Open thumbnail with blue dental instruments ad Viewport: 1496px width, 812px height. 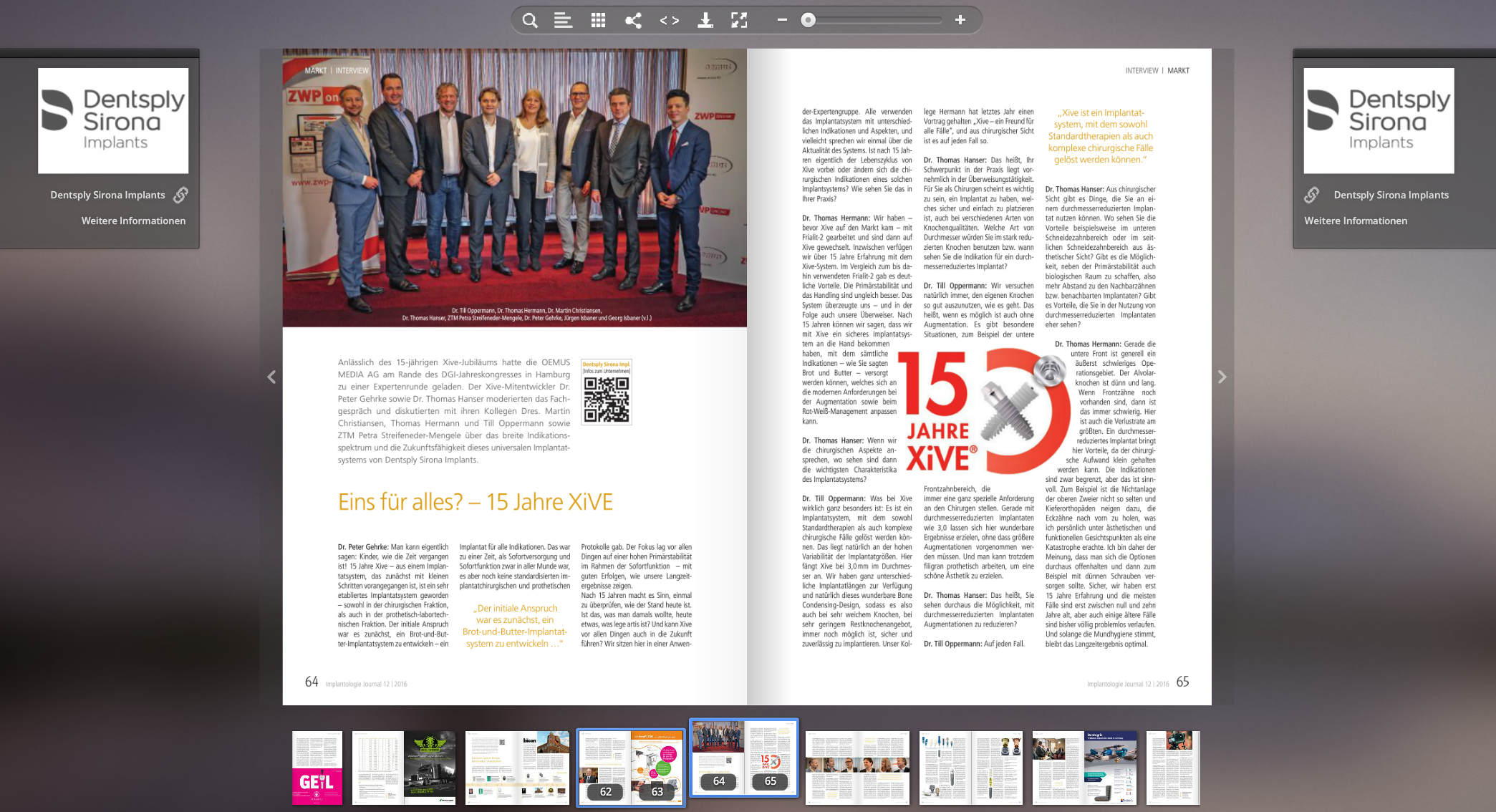point(1084,768)
